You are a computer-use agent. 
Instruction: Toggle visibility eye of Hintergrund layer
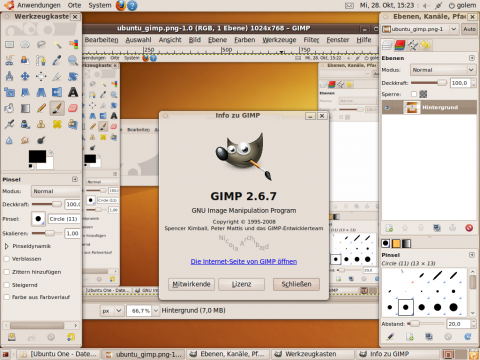tap(387, 107)
